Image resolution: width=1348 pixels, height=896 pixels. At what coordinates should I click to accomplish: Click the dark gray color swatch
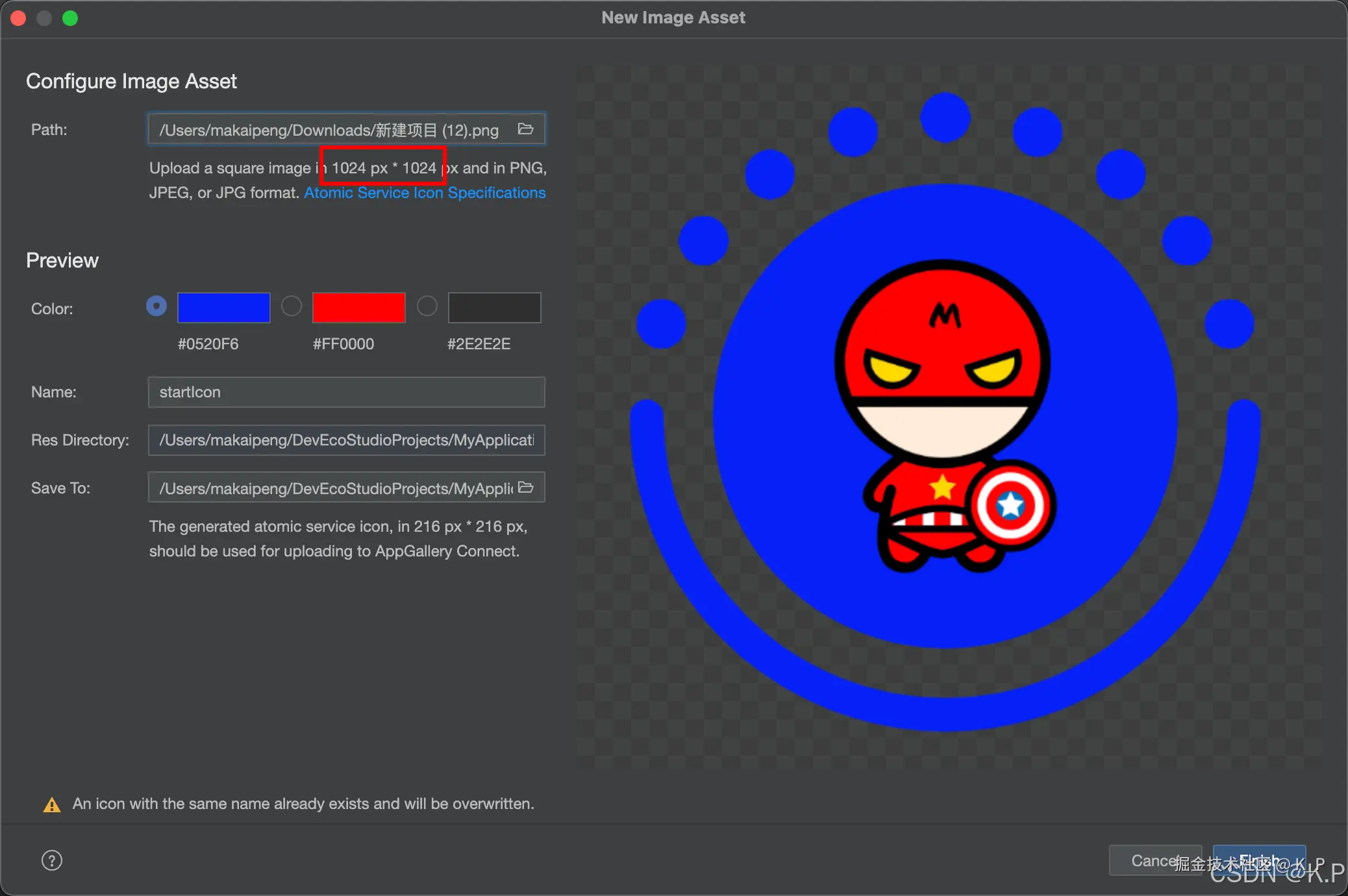[x=494, y=308]
